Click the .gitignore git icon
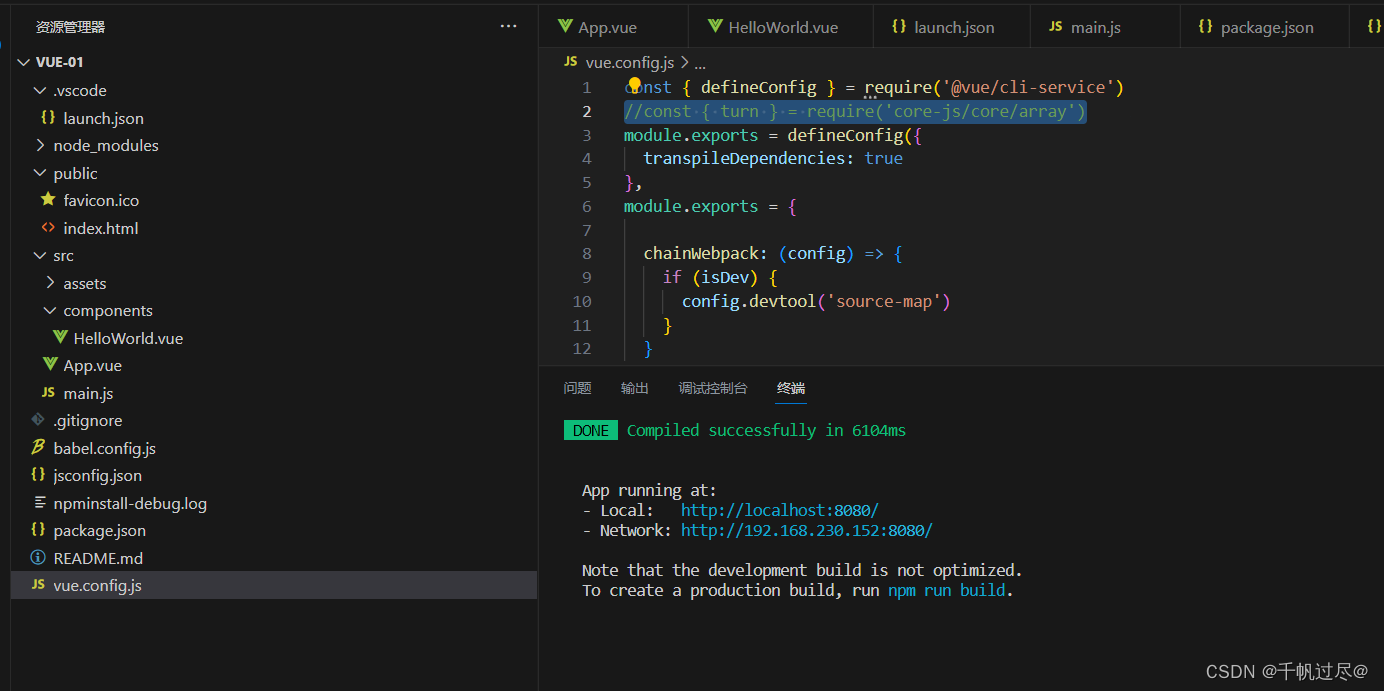The width and height of the screenshot is (1384, 691). pos(38,420)
